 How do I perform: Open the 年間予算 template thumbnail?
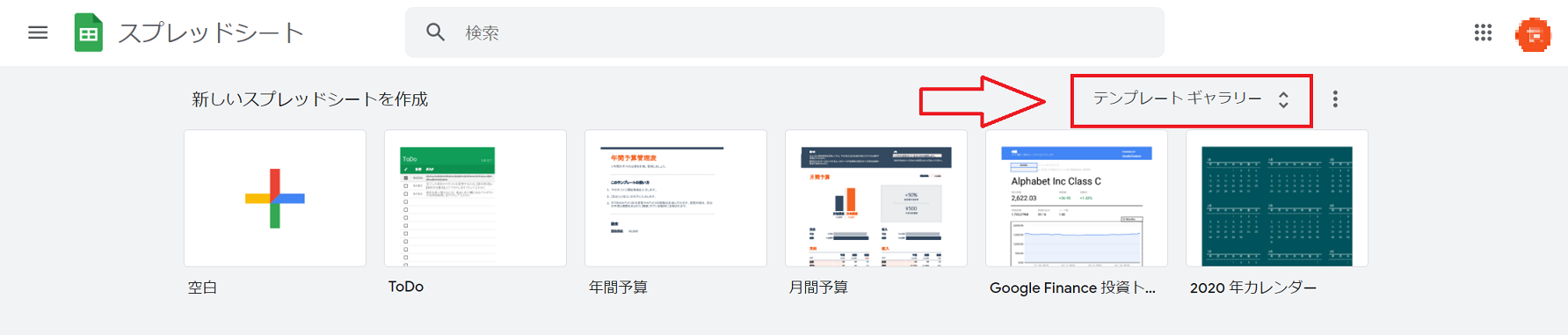[x=676, y=198]
